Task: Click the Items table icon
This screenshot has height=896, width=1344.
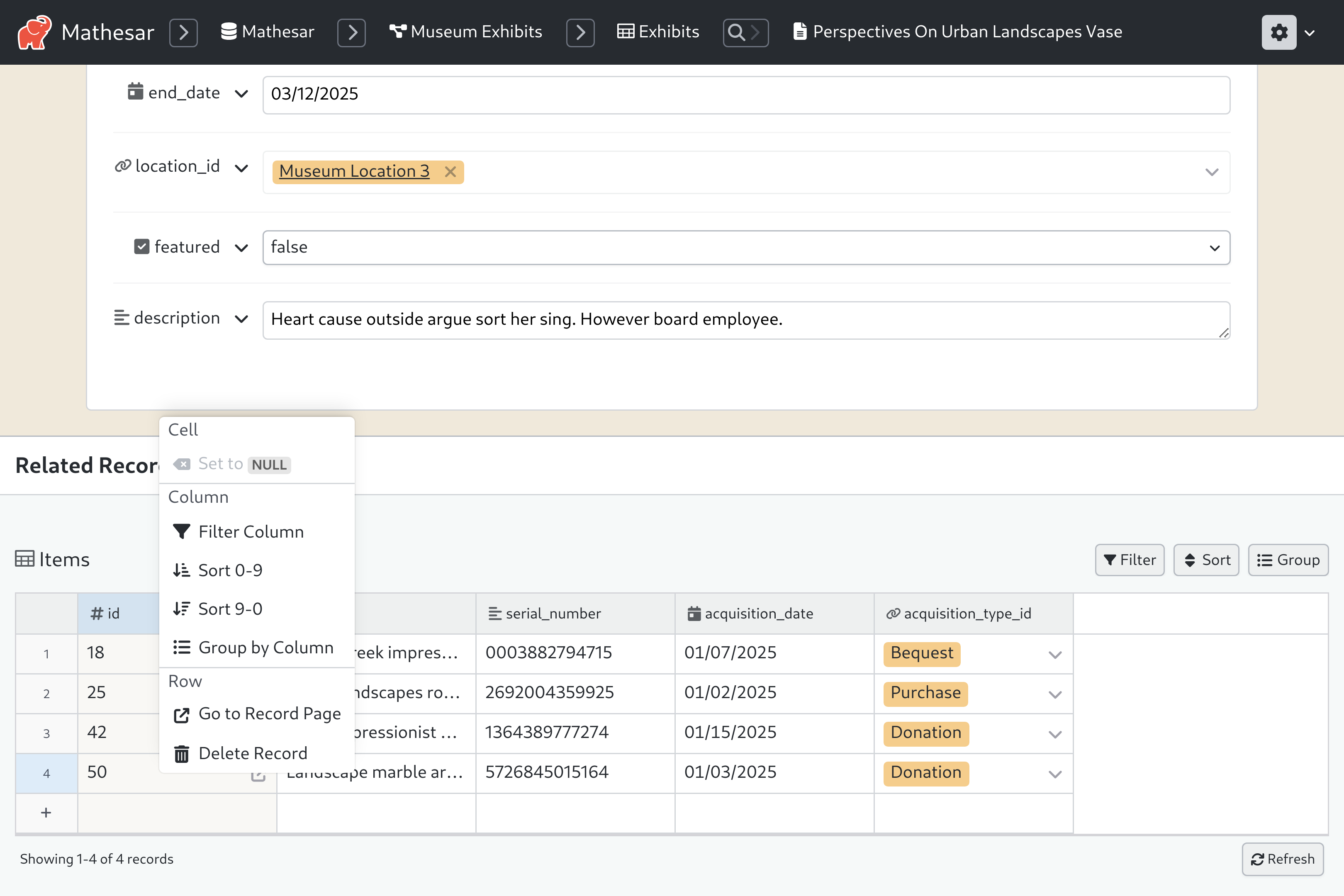Action: point(24,559)
